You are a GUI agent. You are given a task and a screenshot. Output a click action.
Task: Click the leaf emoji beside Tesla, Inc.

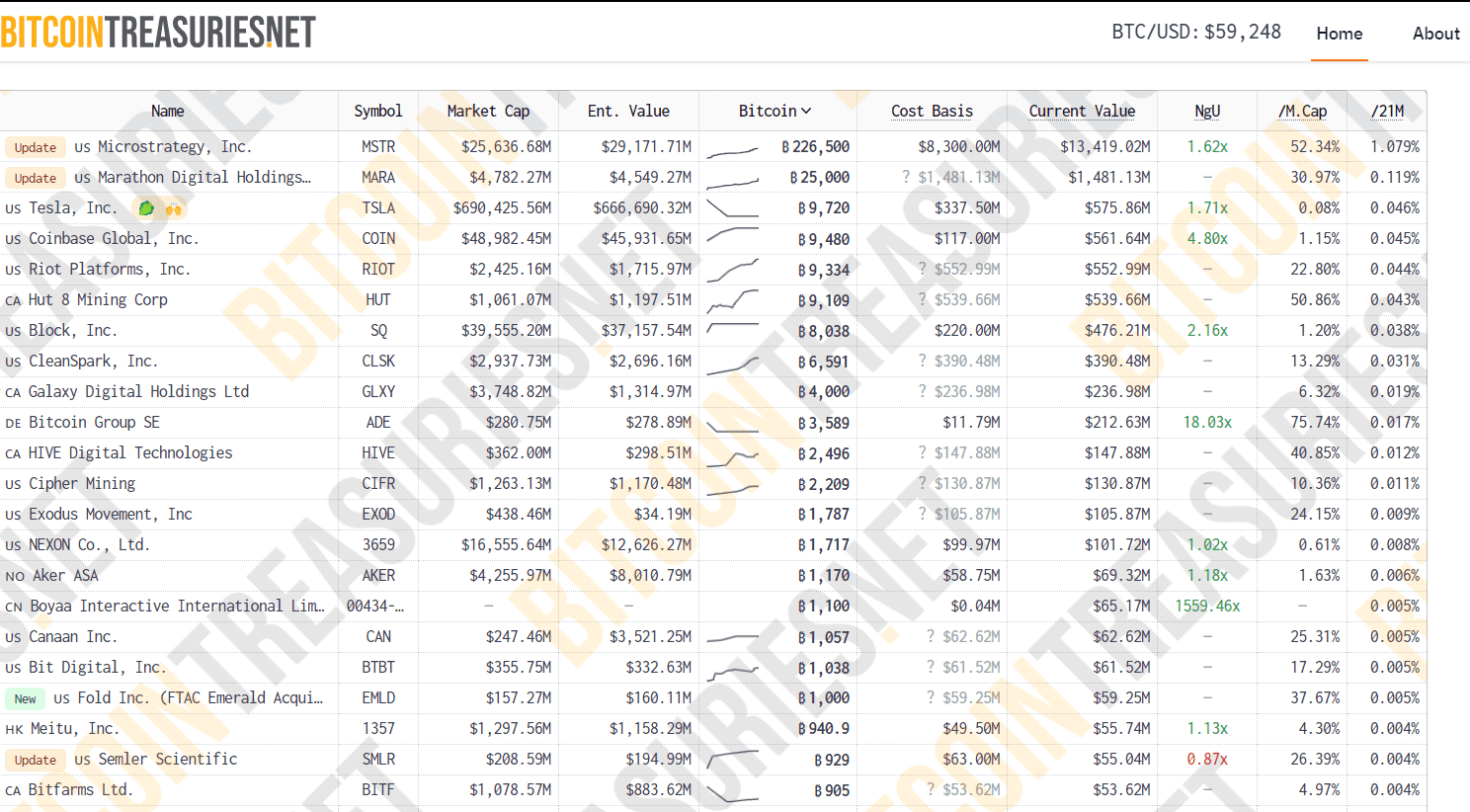tap(145, 208)
